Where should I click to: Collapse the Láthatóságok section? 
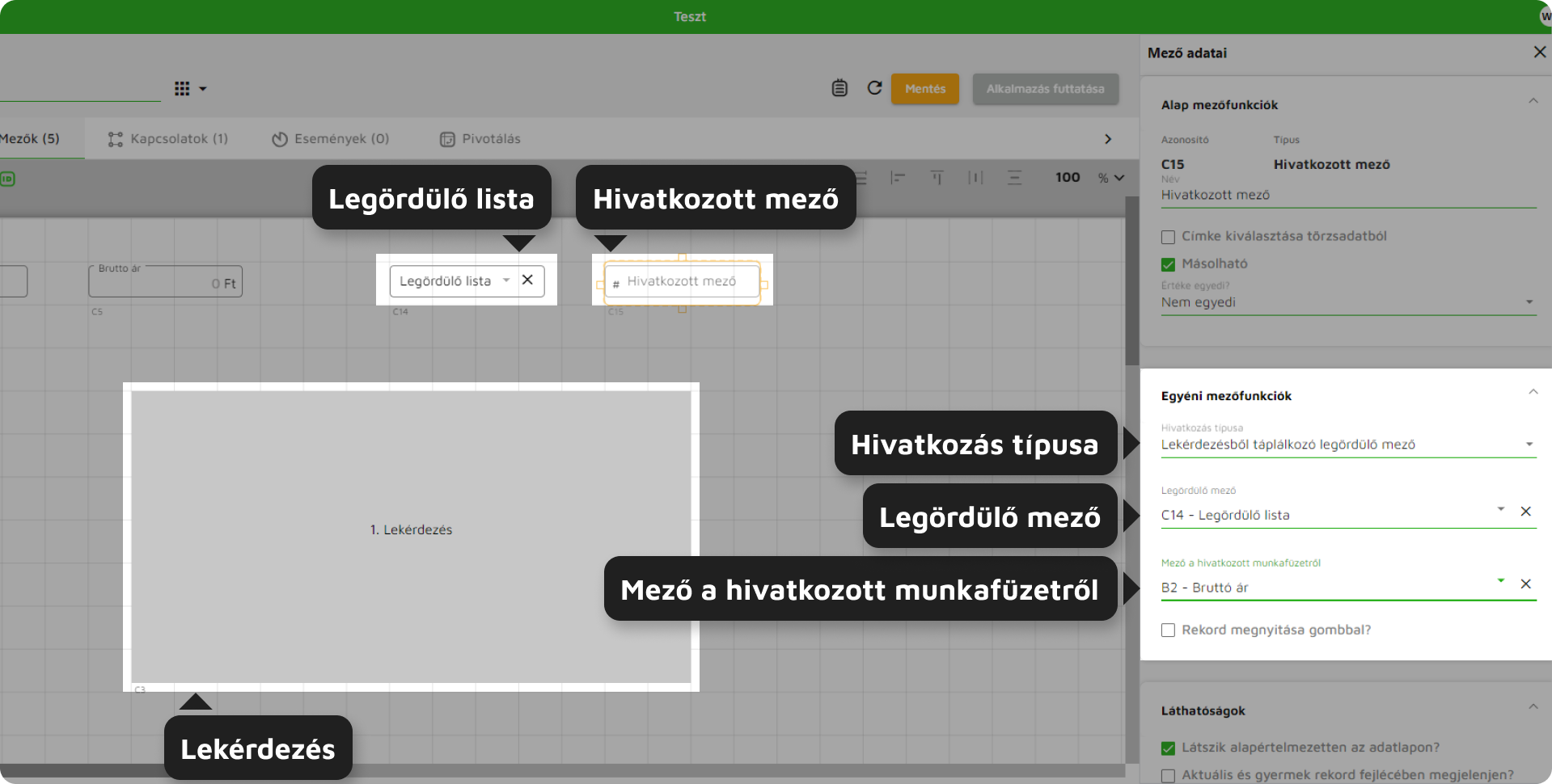click(x=1533, y=707)
